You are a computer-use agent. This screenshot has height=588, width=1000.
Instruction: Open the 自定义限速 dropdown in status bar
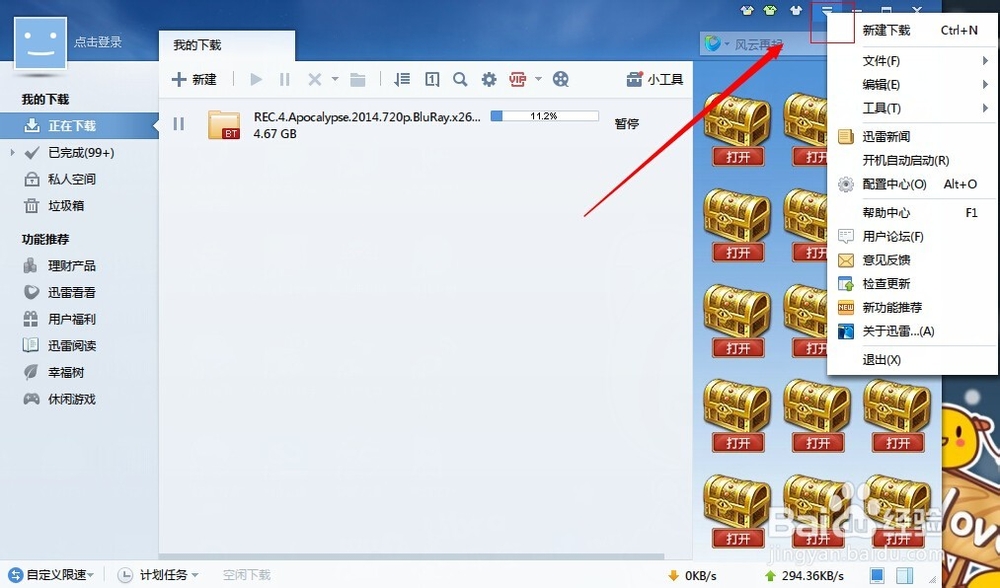(51, 575)
